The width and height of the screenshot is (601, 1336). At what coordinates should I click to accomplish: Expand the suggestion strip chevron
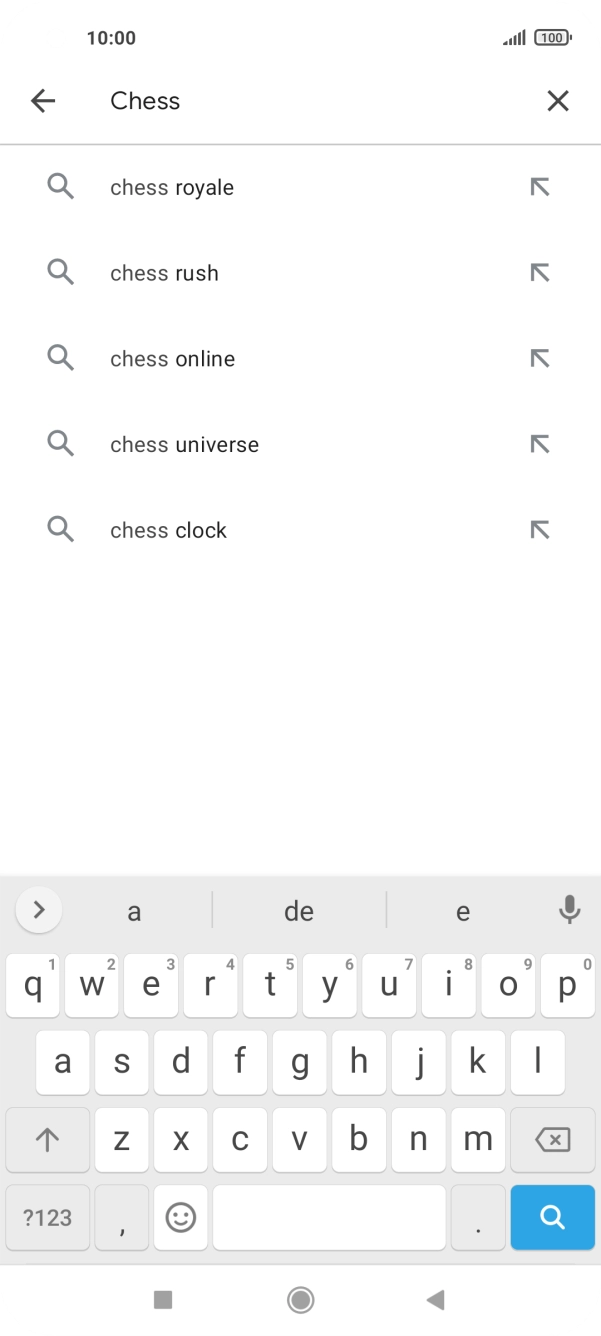coord(38,910)
